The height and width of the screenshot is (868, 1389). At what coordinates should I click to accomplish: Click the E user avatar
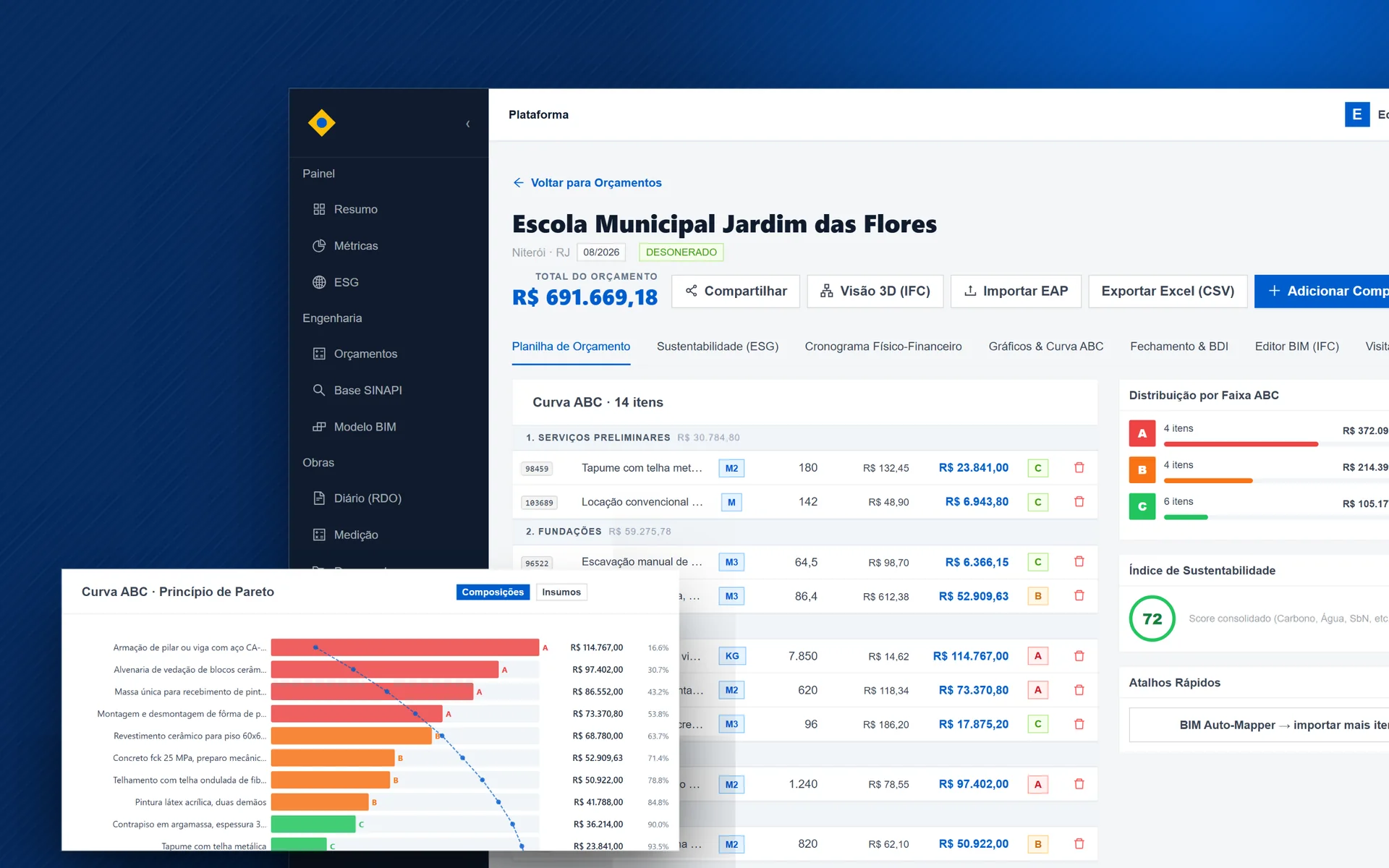pos(1357,114)
